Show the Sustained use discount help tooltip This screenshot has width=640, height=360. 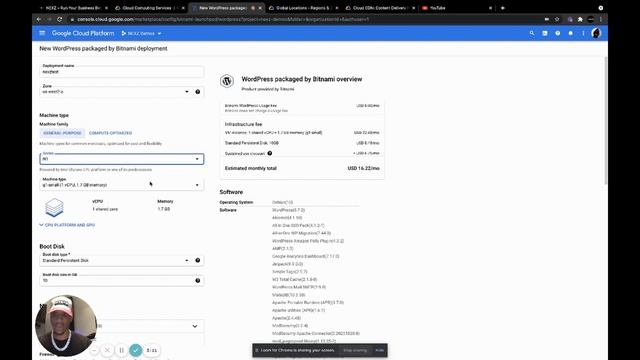270,153
